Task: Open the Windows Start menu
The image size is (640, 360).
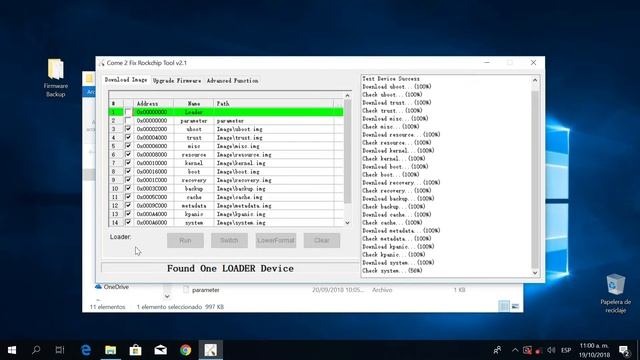Action: 12,350
